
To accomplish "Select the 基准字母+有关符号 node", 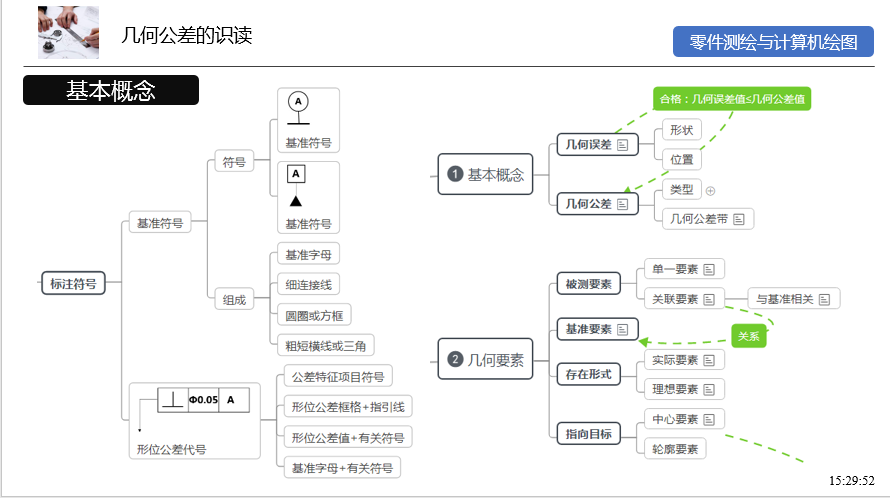I will pyautogui.click(x=342, y=468).
